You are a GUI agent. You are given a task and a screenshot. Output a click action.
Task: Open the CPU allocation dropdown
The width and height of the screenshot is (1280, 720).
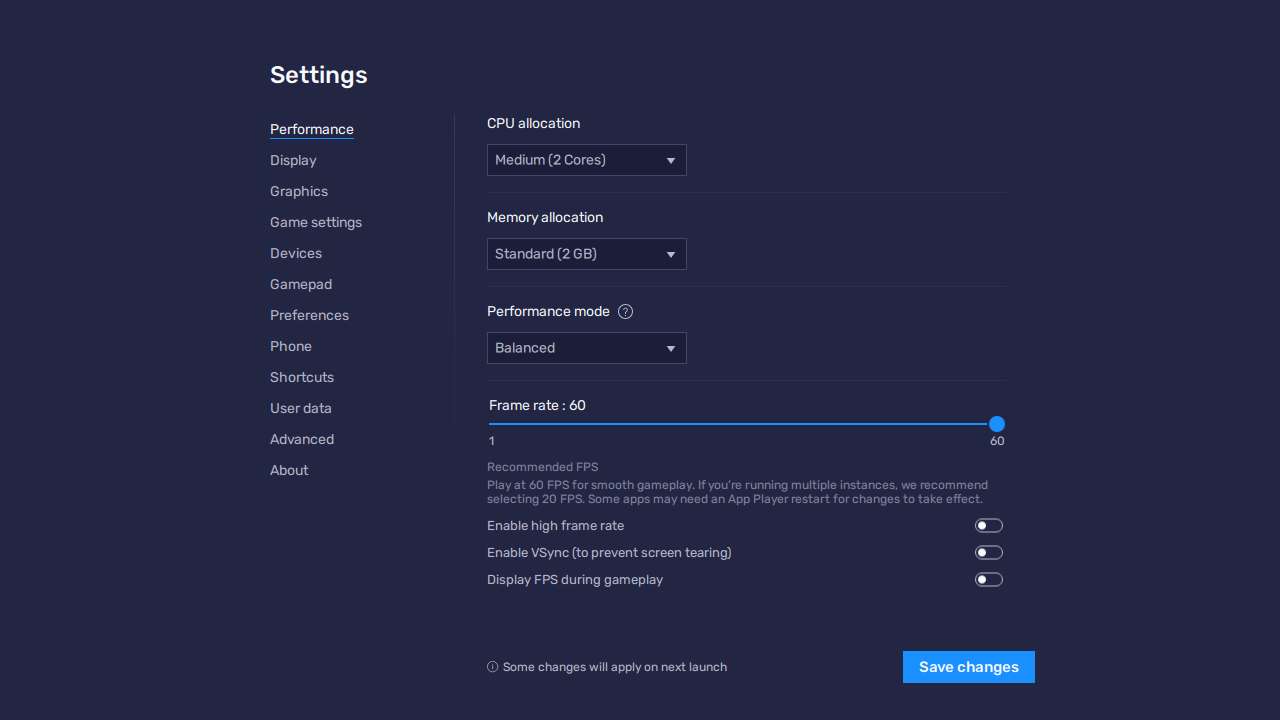(x=586, y=160)
